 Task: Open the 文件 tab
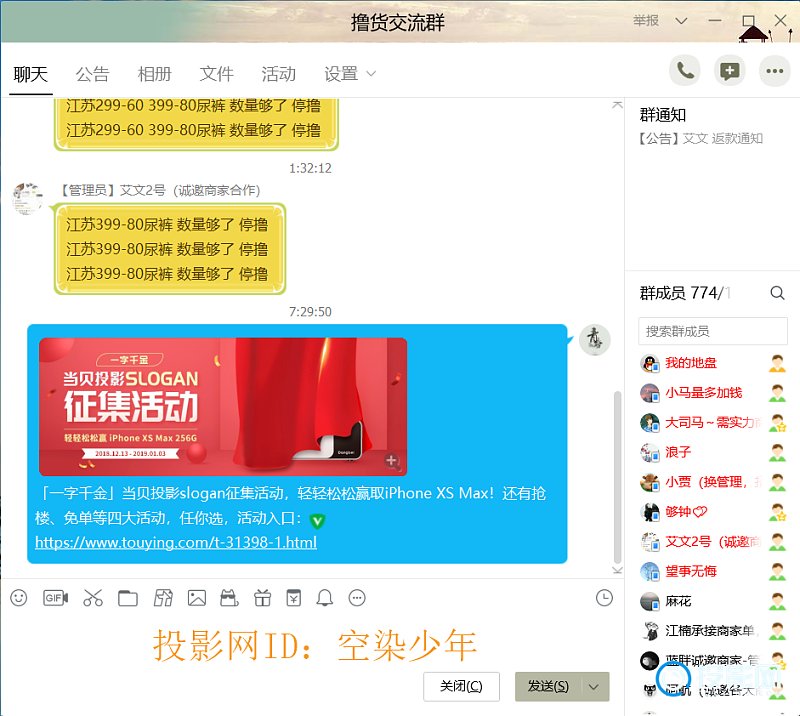click(x=217, y=74)
